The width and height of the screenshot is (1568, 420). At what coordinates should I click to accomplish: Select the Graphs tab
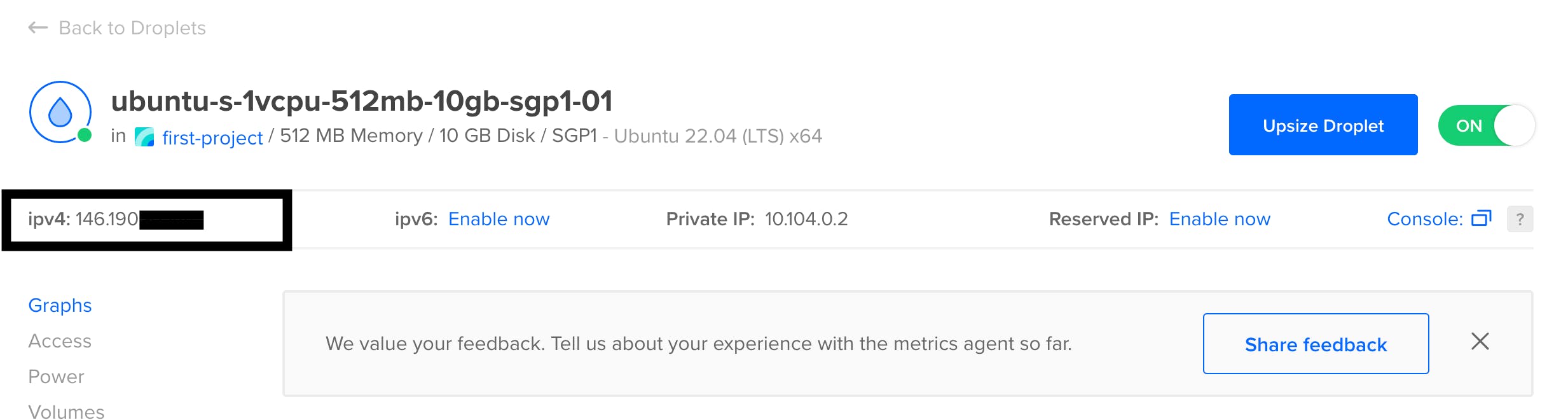(60, 305)
